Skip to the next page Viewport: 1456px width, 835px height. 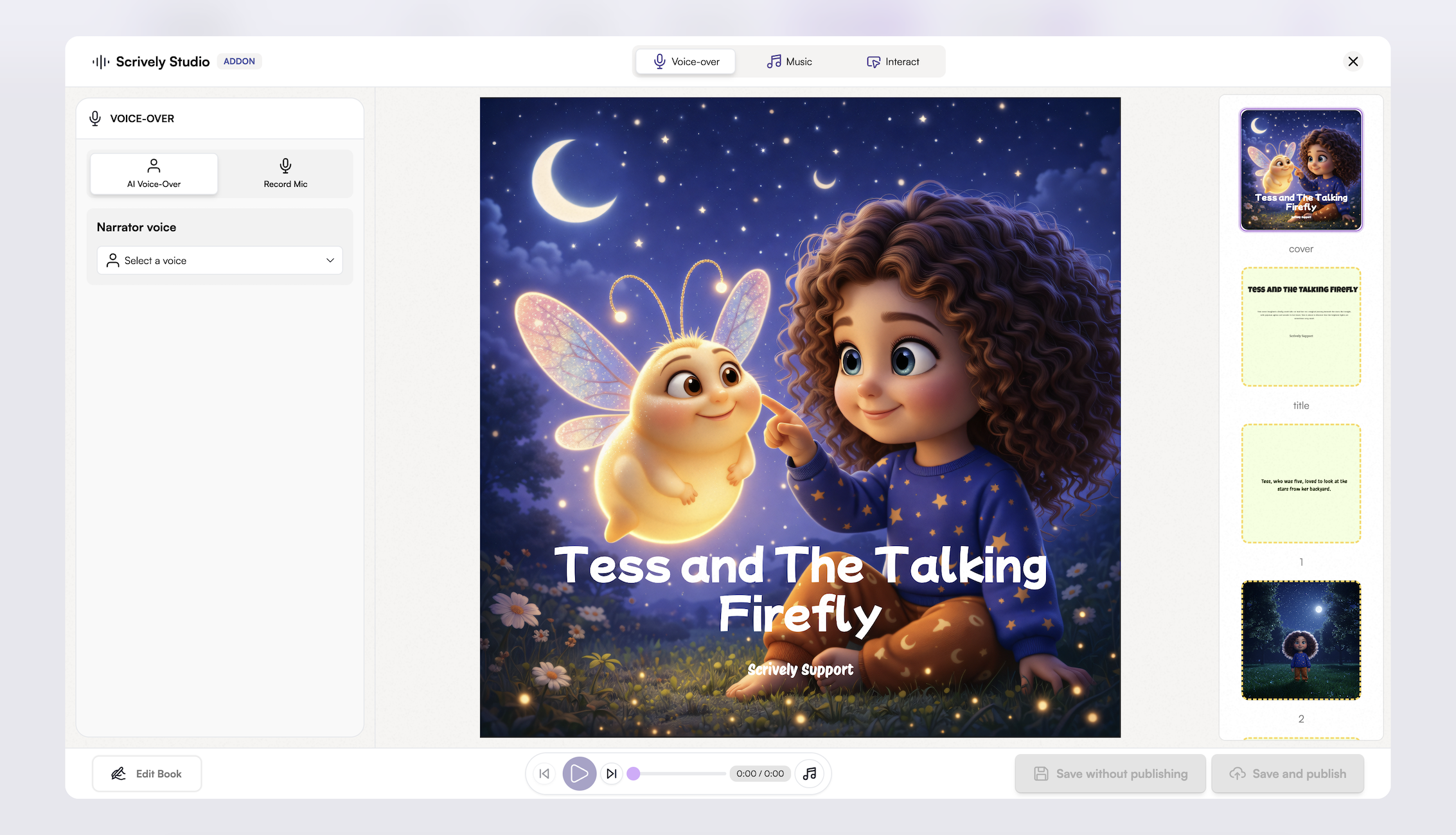612,773
